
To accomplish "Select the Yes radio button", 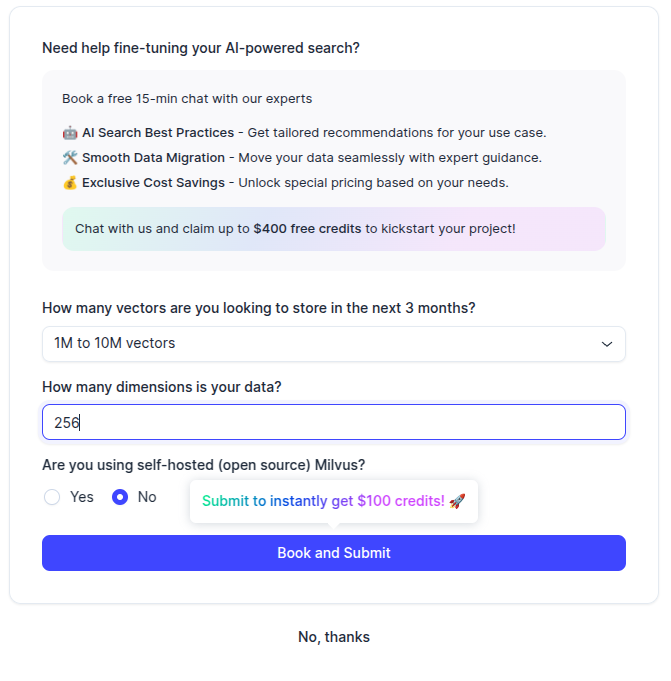I will [x=52, y=497].
